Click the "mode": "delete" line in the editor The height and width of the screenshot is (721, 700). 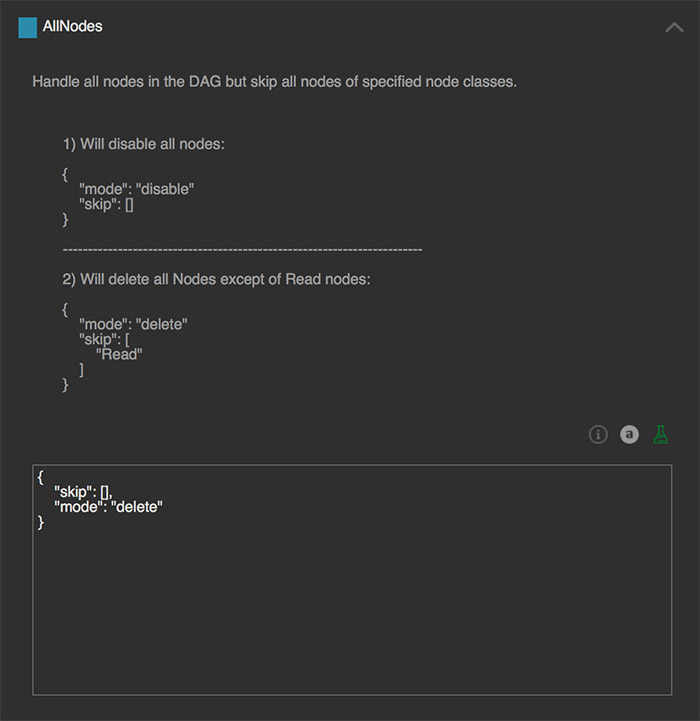pos(108,507)
